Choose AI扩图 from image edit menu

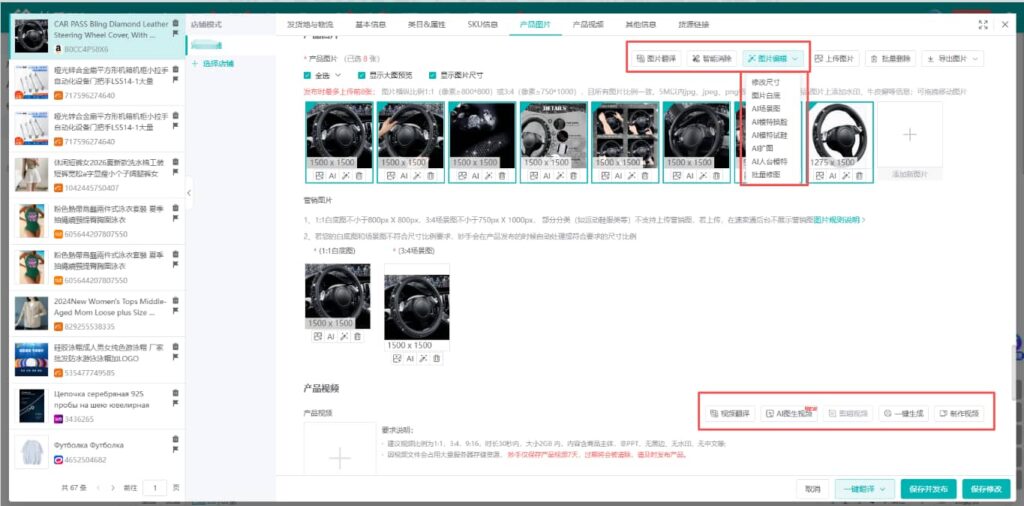tap(762, 148)
